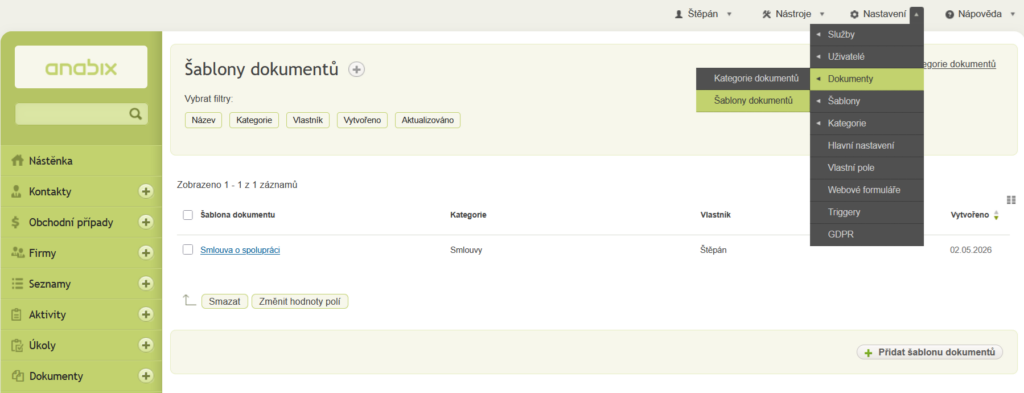Open Štěpán user dropdown arrow

coord(729,14)
